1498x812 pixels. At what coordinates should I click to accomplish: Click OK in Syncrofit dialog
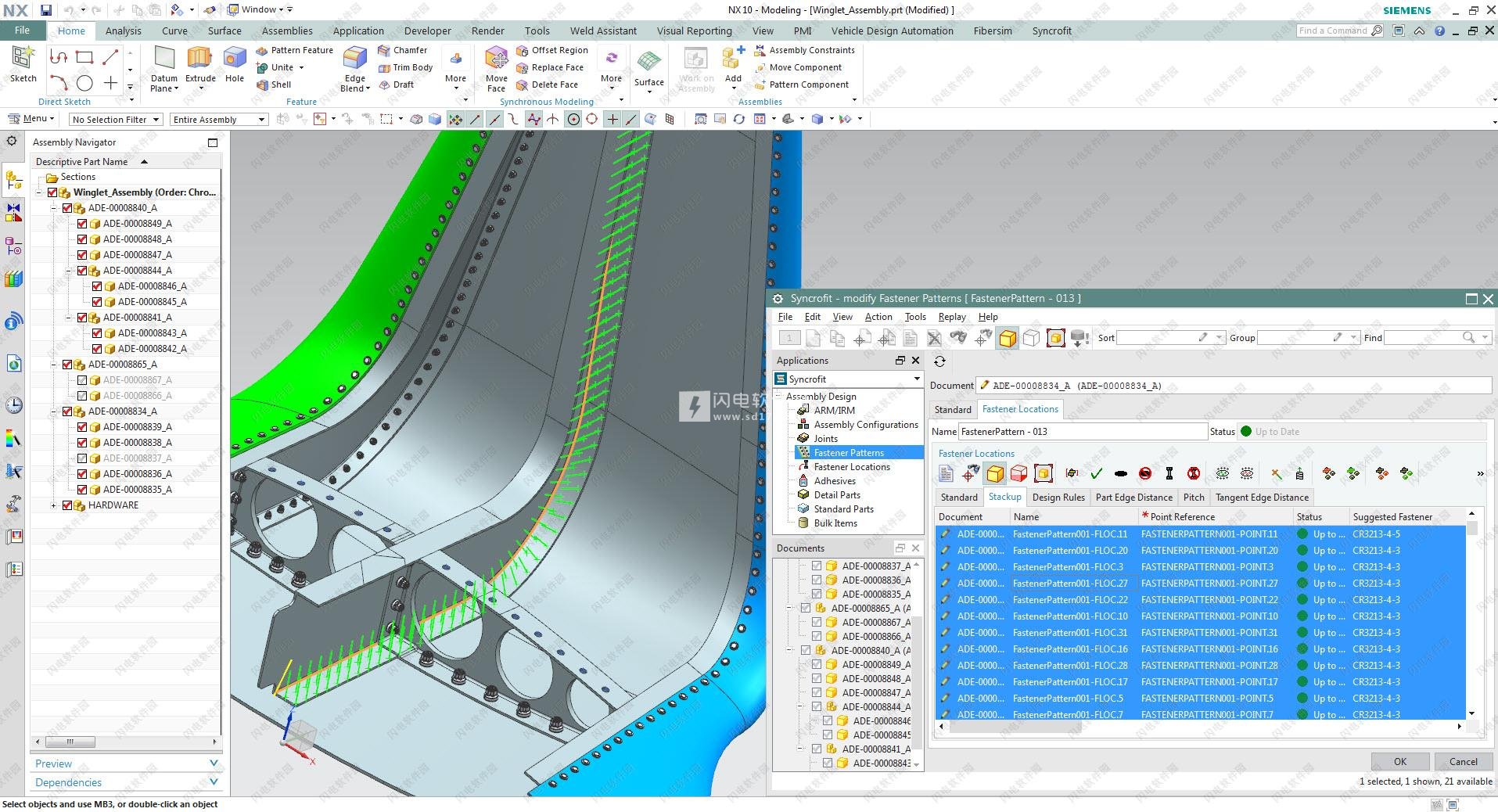pos(1399,761)
